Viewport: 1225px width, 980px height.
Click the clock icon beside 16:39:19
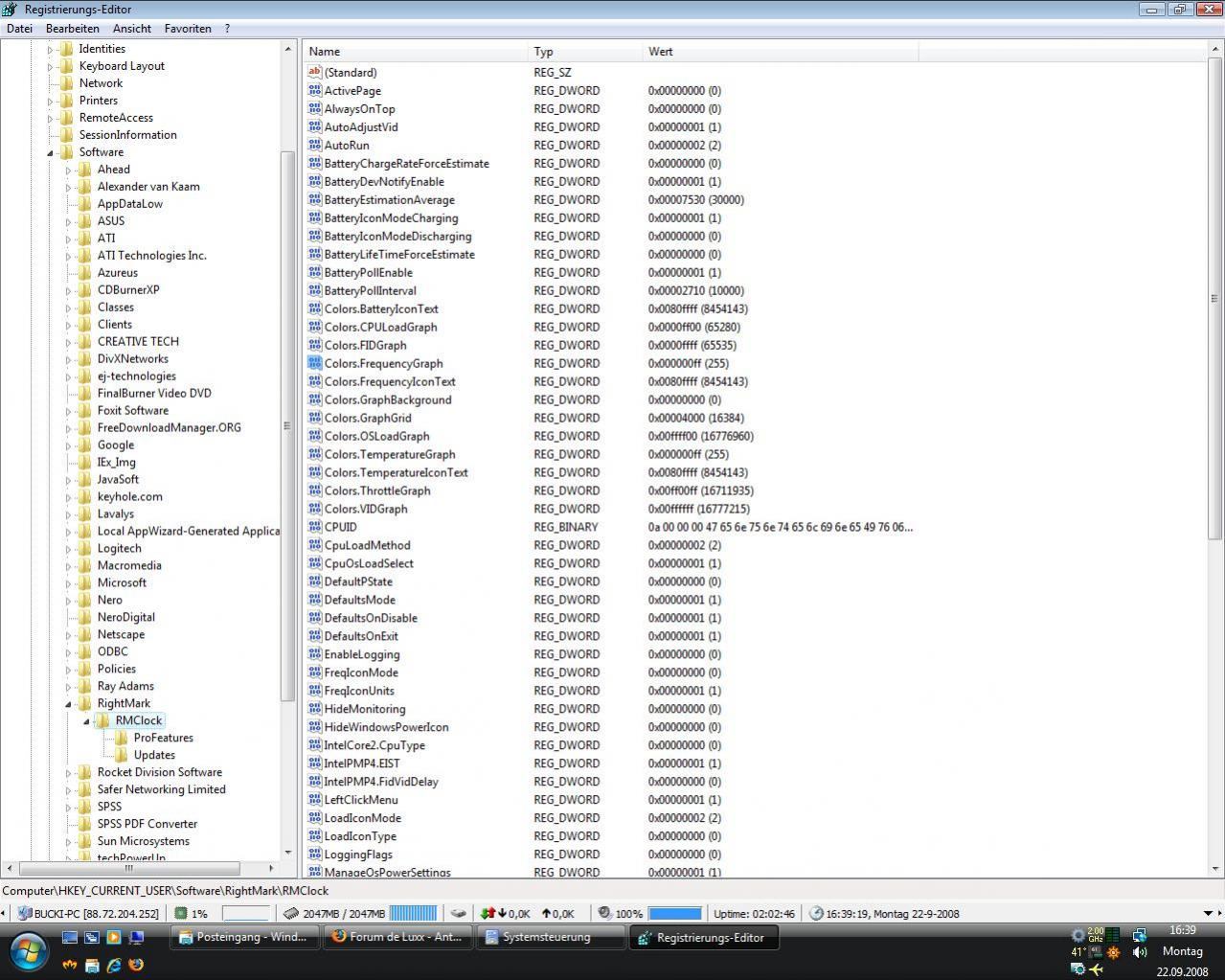click(816, 913)
